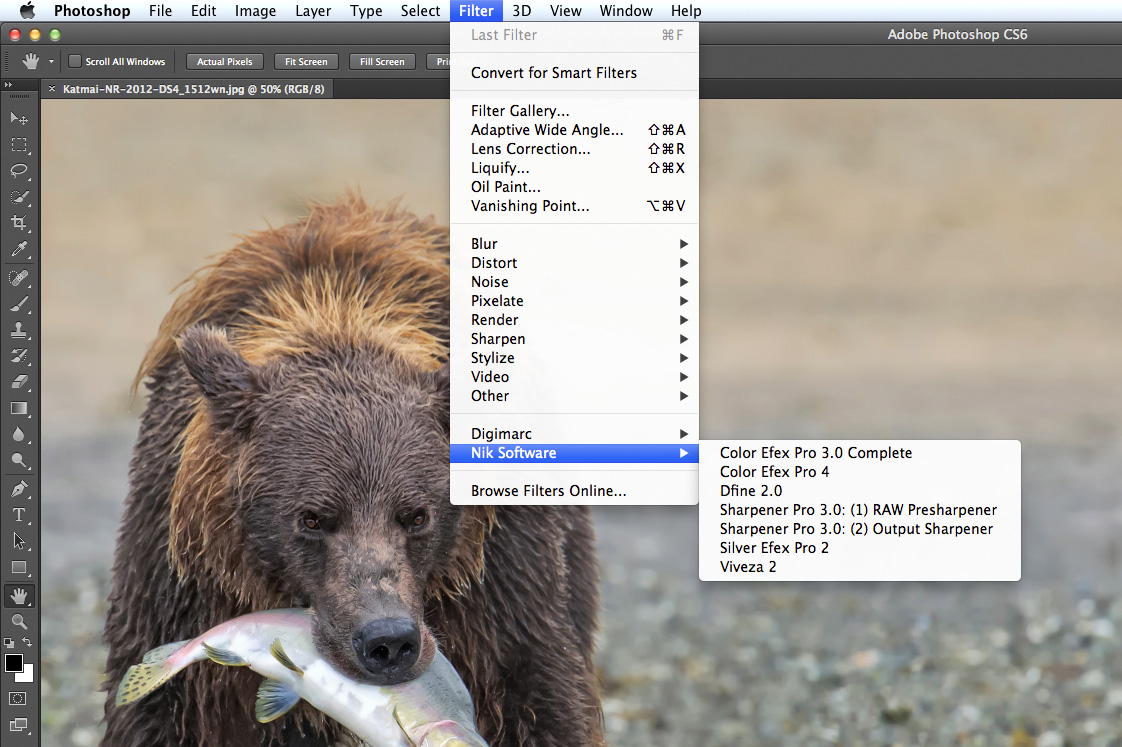Select the History Brush tool
Screen dimensions: 1122x747
coord(19,356)
